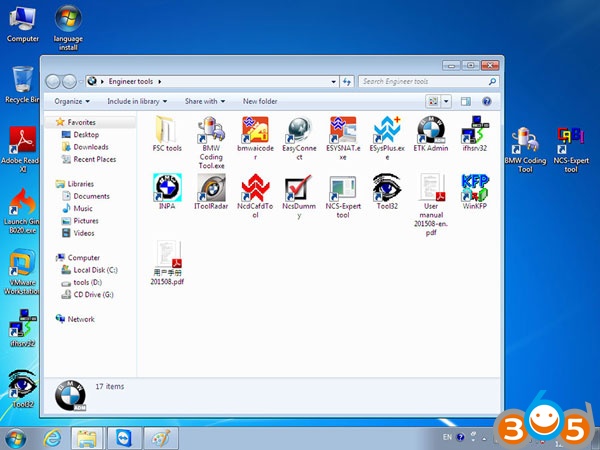This screenshot has width=600, height=450.
Task: Open the Windows Start menu
Action: pos(16,439)
